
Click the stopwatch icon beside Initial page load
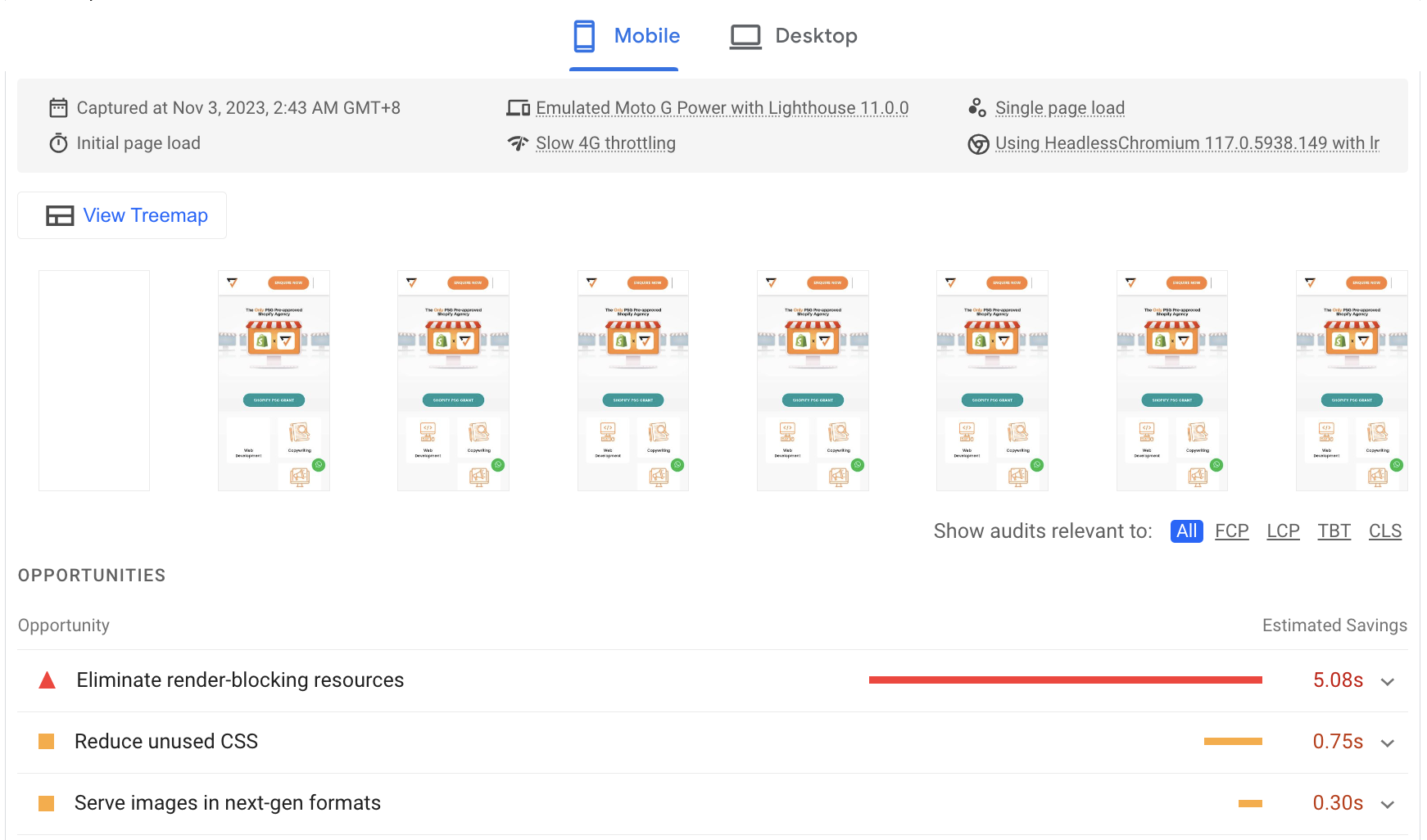pos(58,143)
